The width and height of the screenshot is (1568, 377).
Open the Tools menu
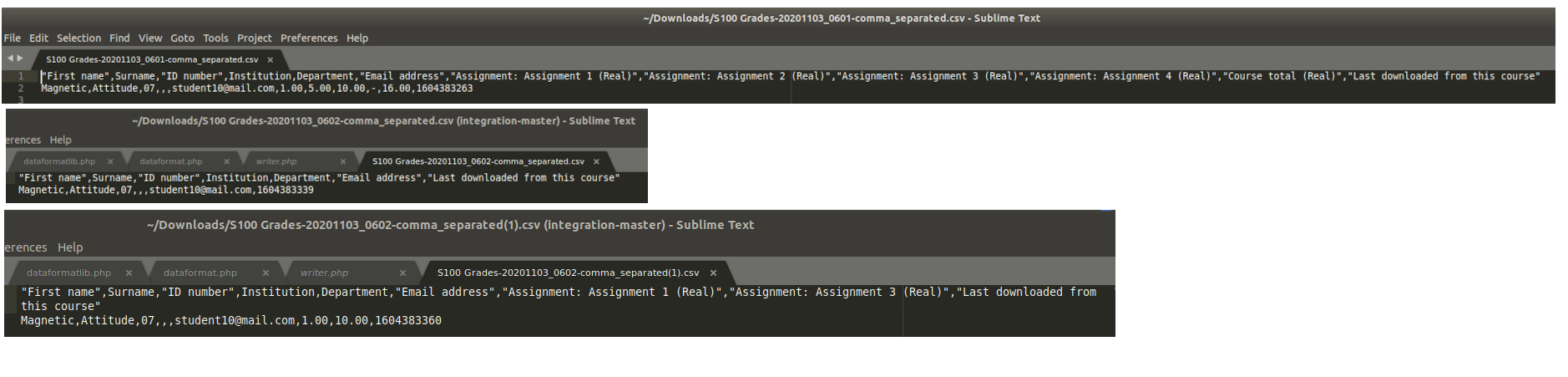215,38
